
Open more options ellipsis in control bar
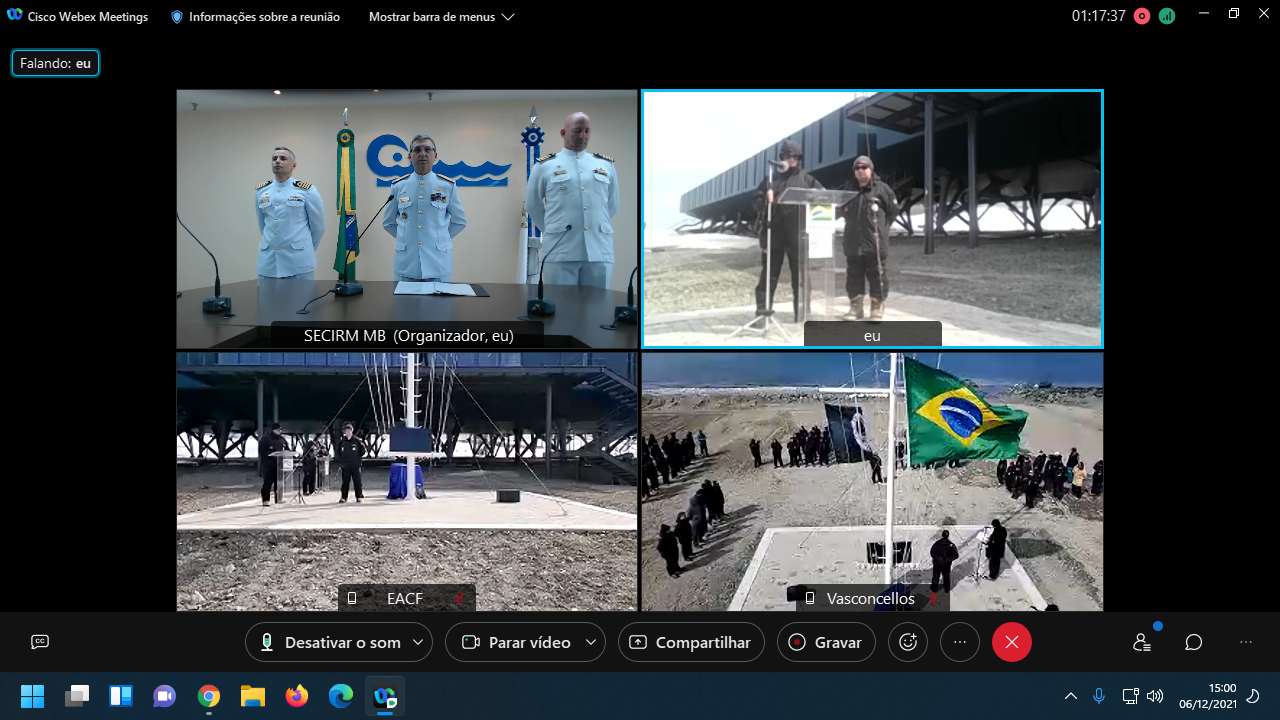[x=960, y=642]
